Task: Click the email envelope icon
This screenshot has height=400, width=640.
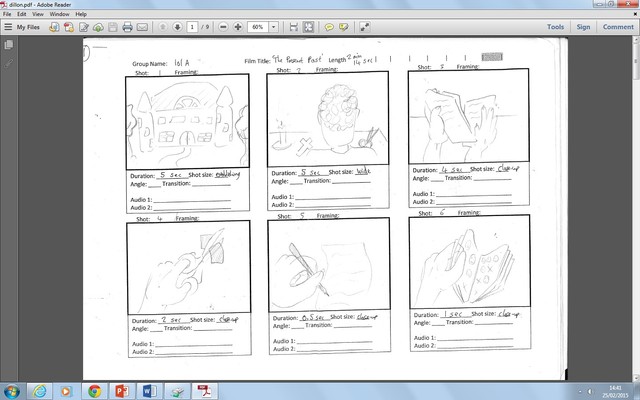Action: click(x=142, y=27)
